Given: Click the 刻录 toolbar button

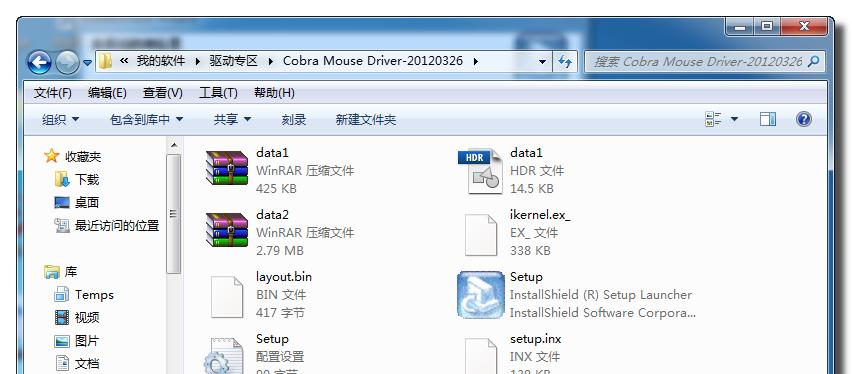Looking at the screenshot, I should click(293, 120).
